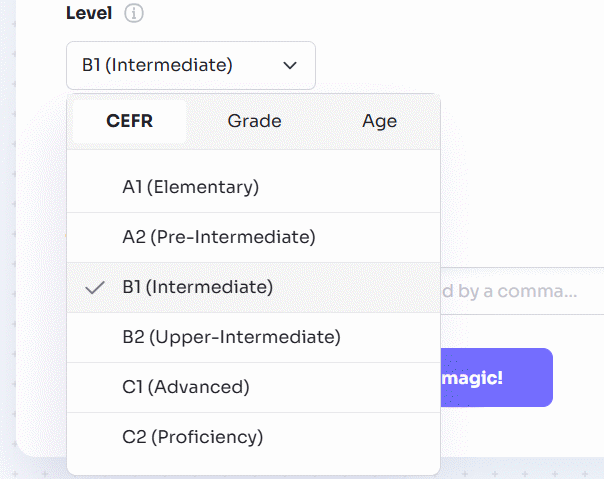
Task: Select C1 (Advanced) level
Action: coord(185,387)
